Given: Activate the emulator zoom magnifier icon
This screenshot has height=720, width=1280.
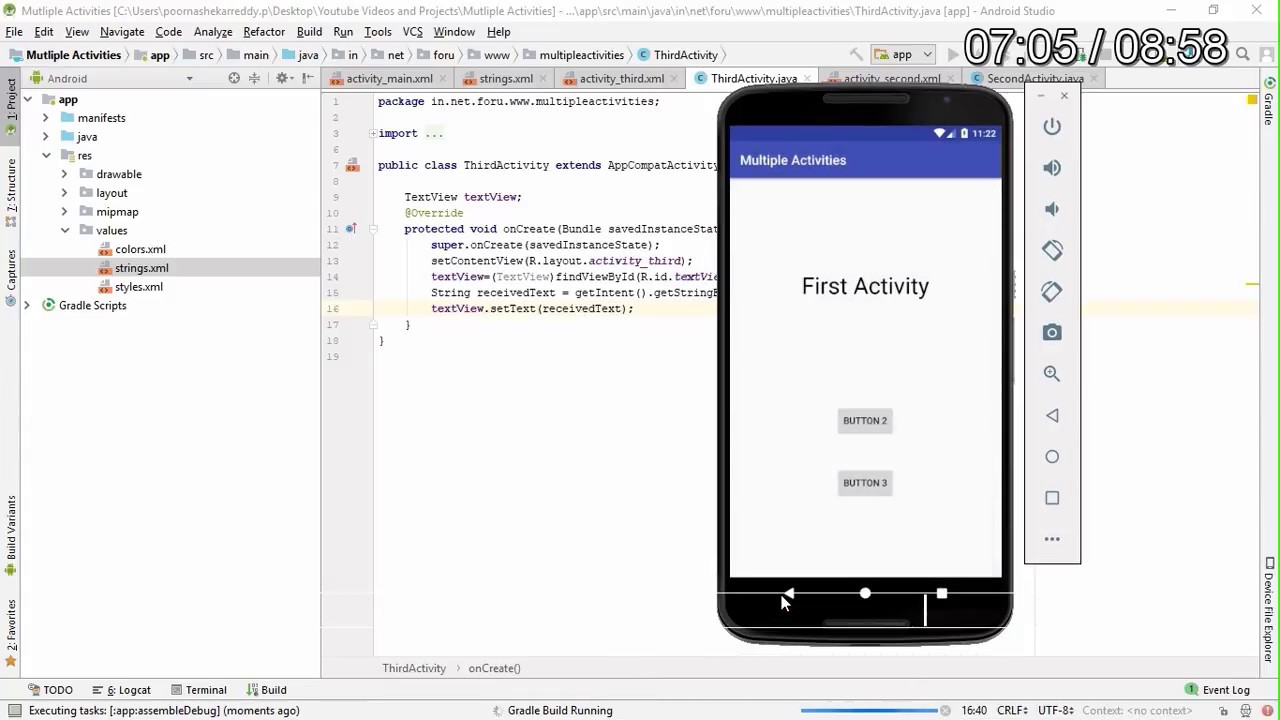Looking at the screenshot, I should tap(1052, 374).
